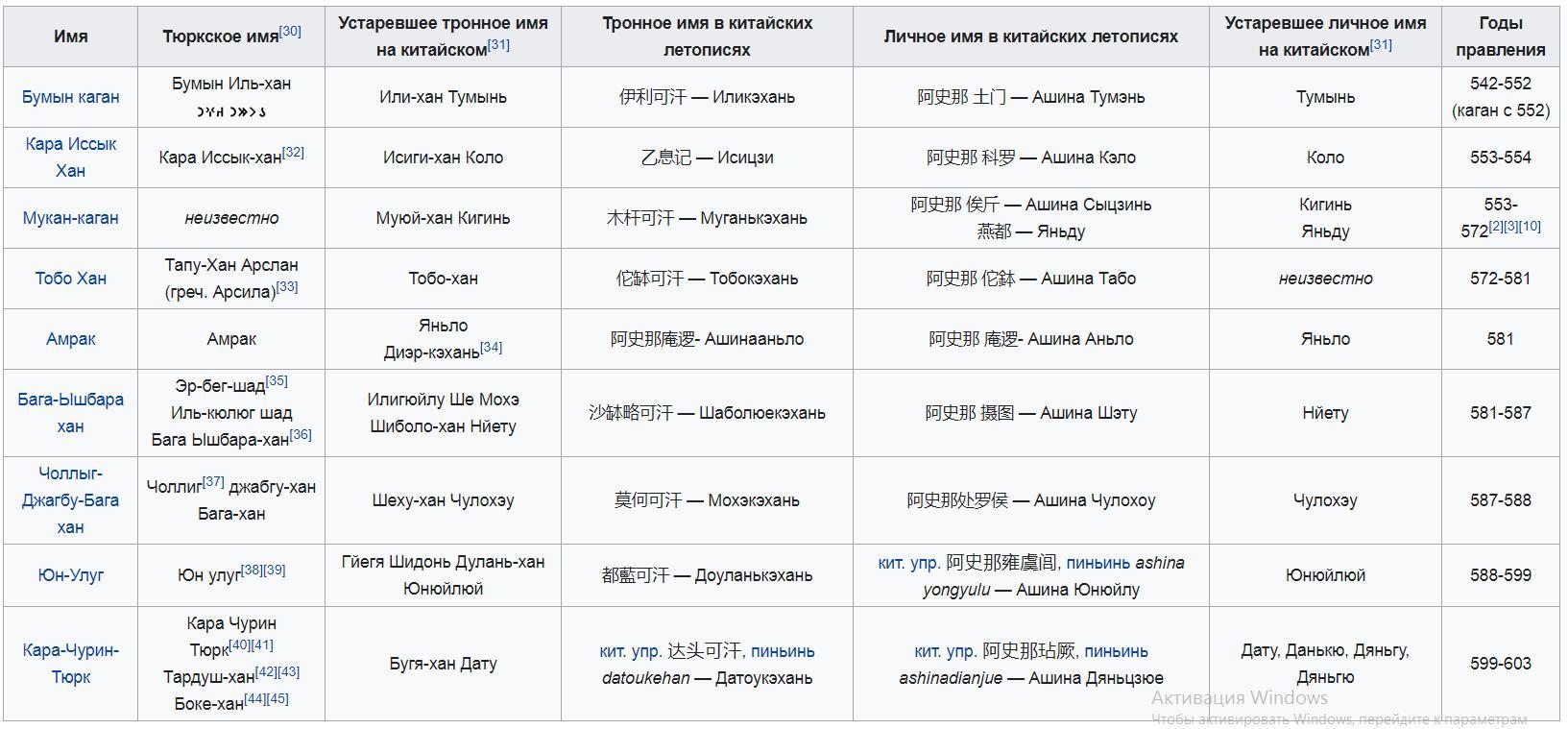Open footnote [37] after Чоллиг
Screen dimensions: 1568x729
(213, 481)
